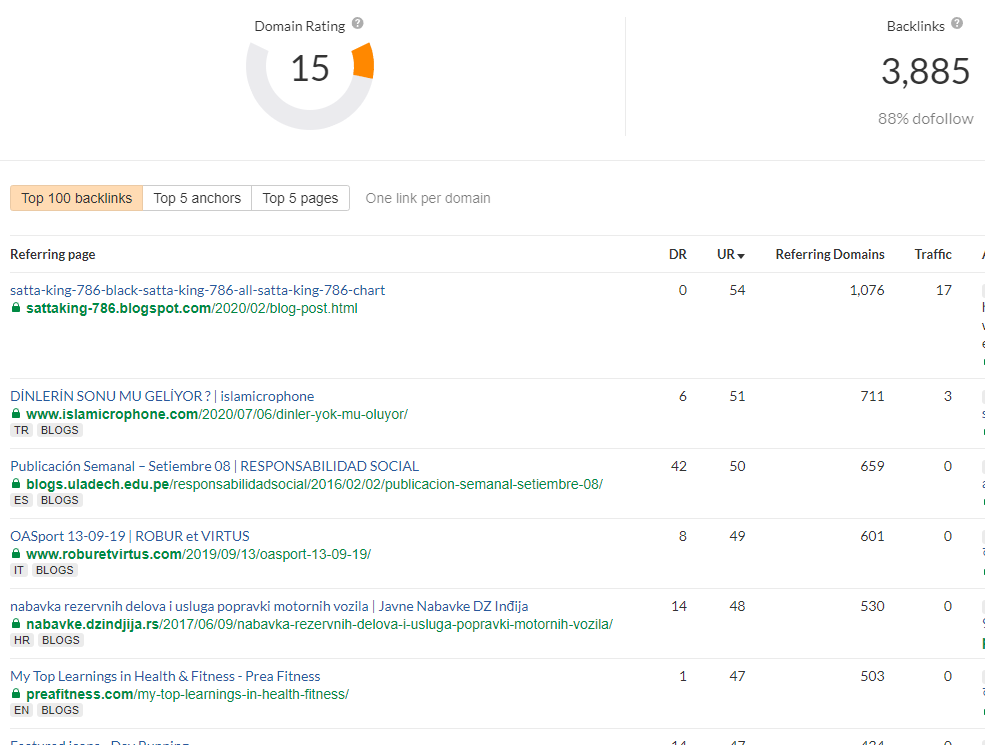Open the Publicación Semanal Setiembre 08 link

click(x=214, y=466)
